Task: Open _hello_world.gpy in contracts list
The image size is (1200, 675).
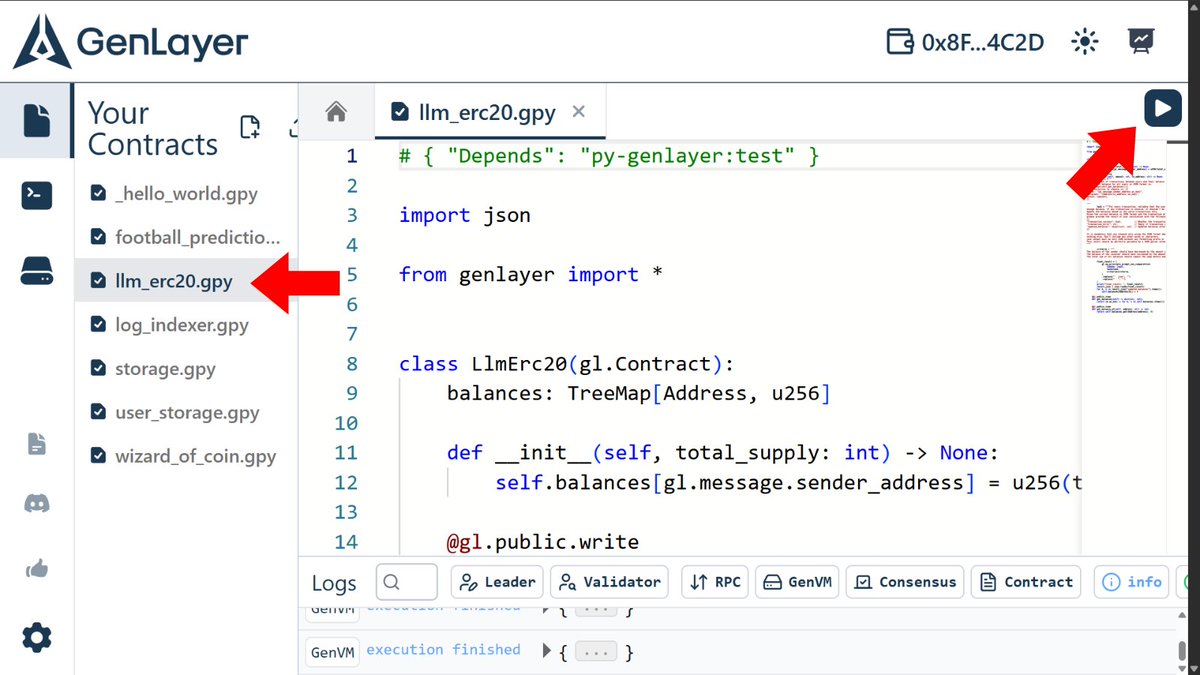Action: [x=185, y=193]
